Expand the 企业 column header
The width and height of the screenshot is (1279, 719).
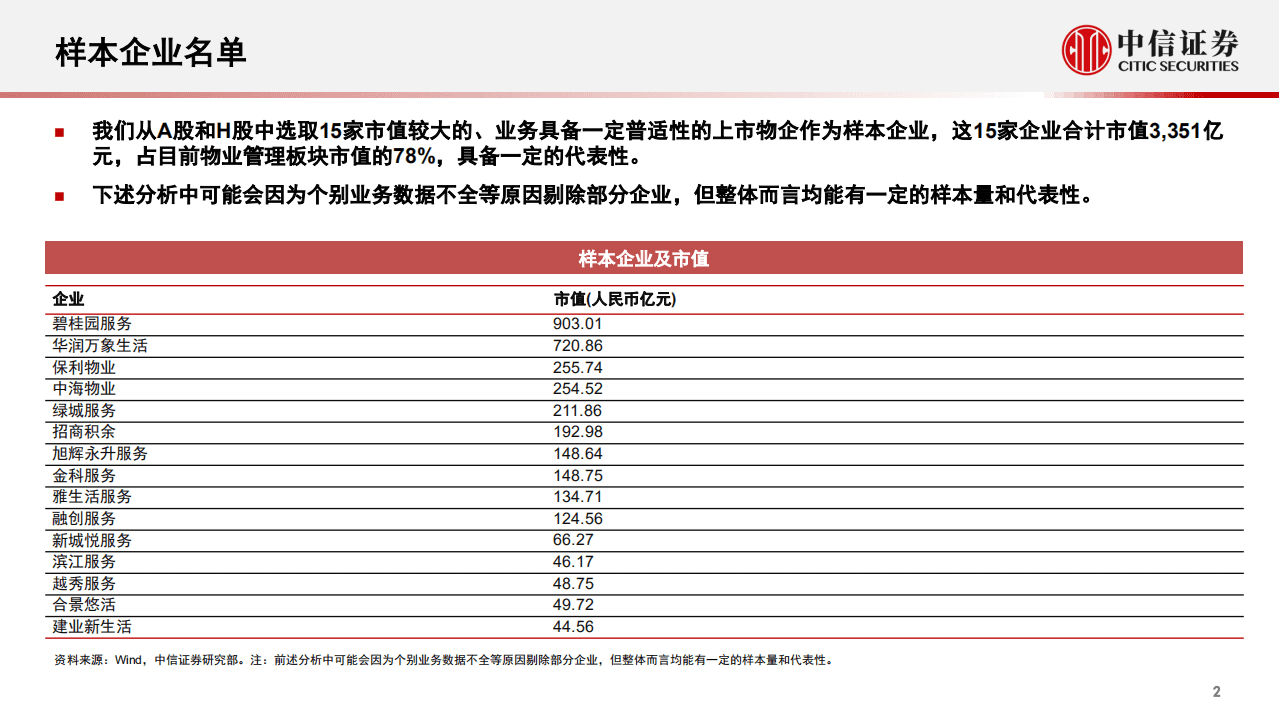[64, 298]
